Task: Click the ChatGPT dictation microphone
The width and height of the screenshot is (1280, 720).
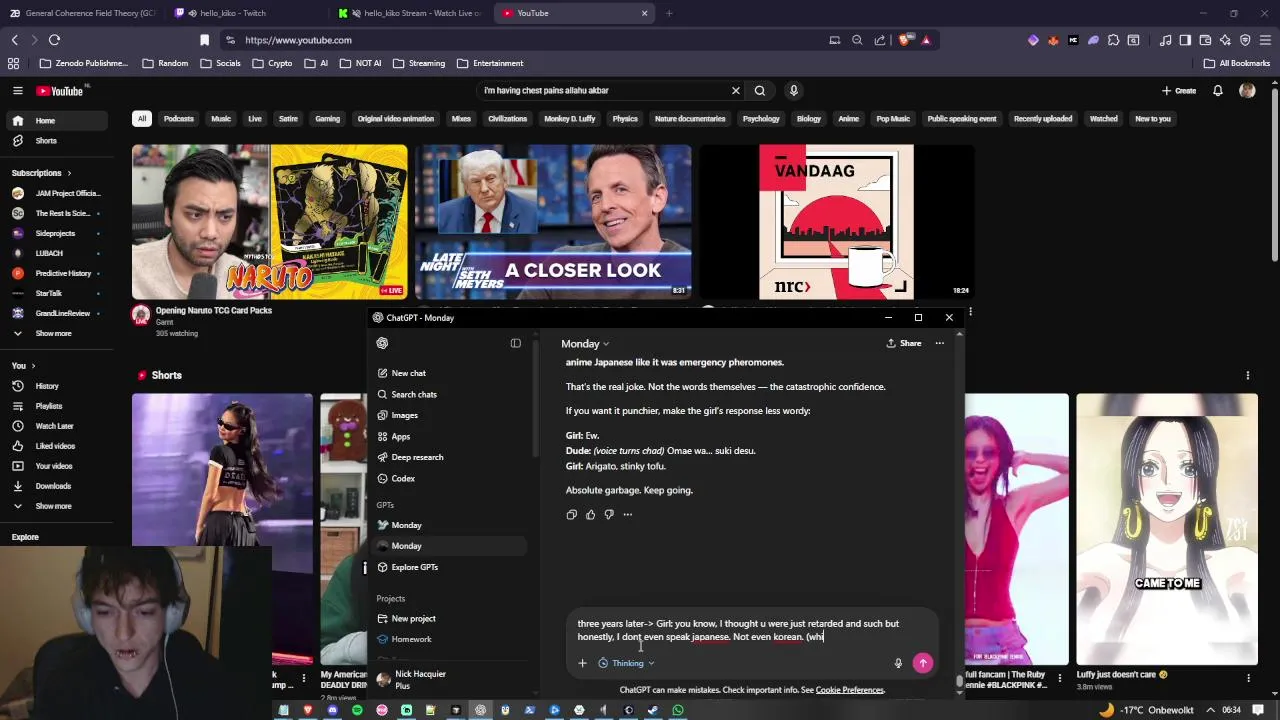Action: tap(898, 663)
